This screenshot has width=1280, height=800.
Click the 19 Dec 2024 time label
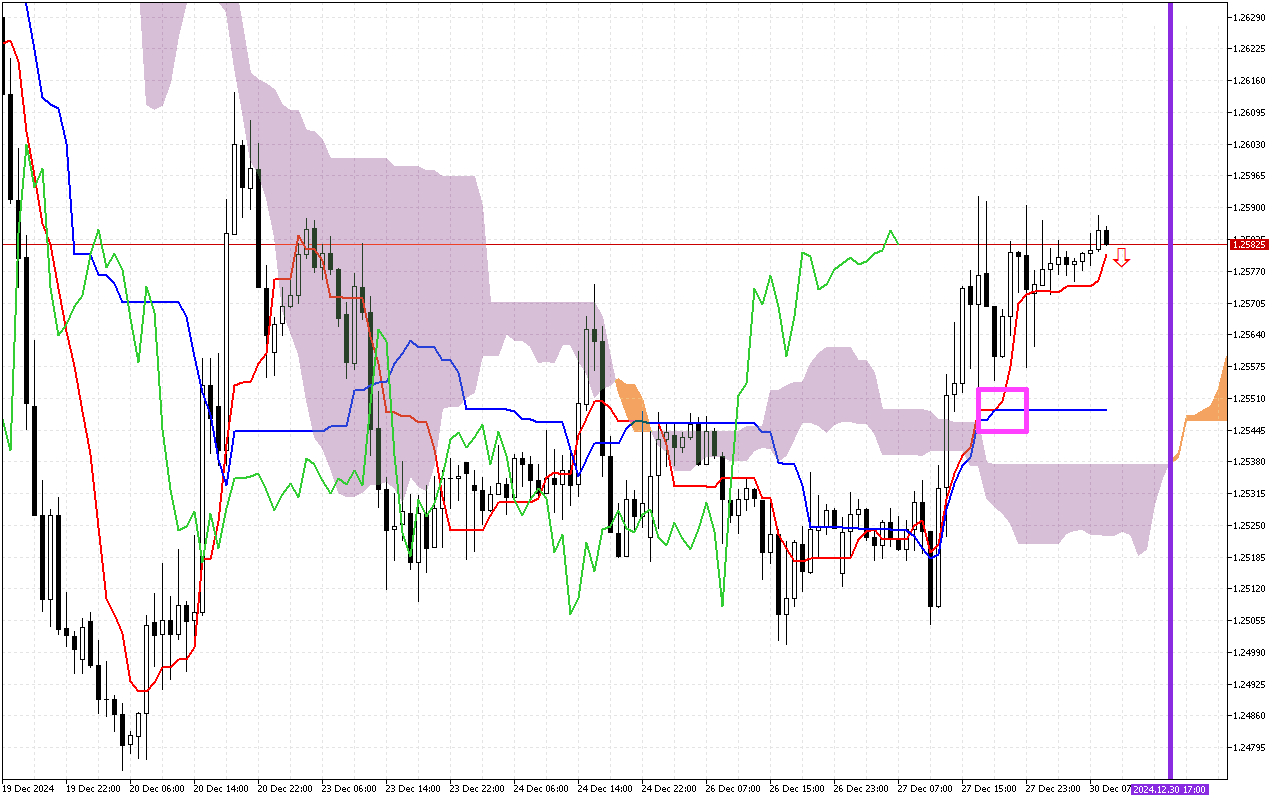coord(27,789)
